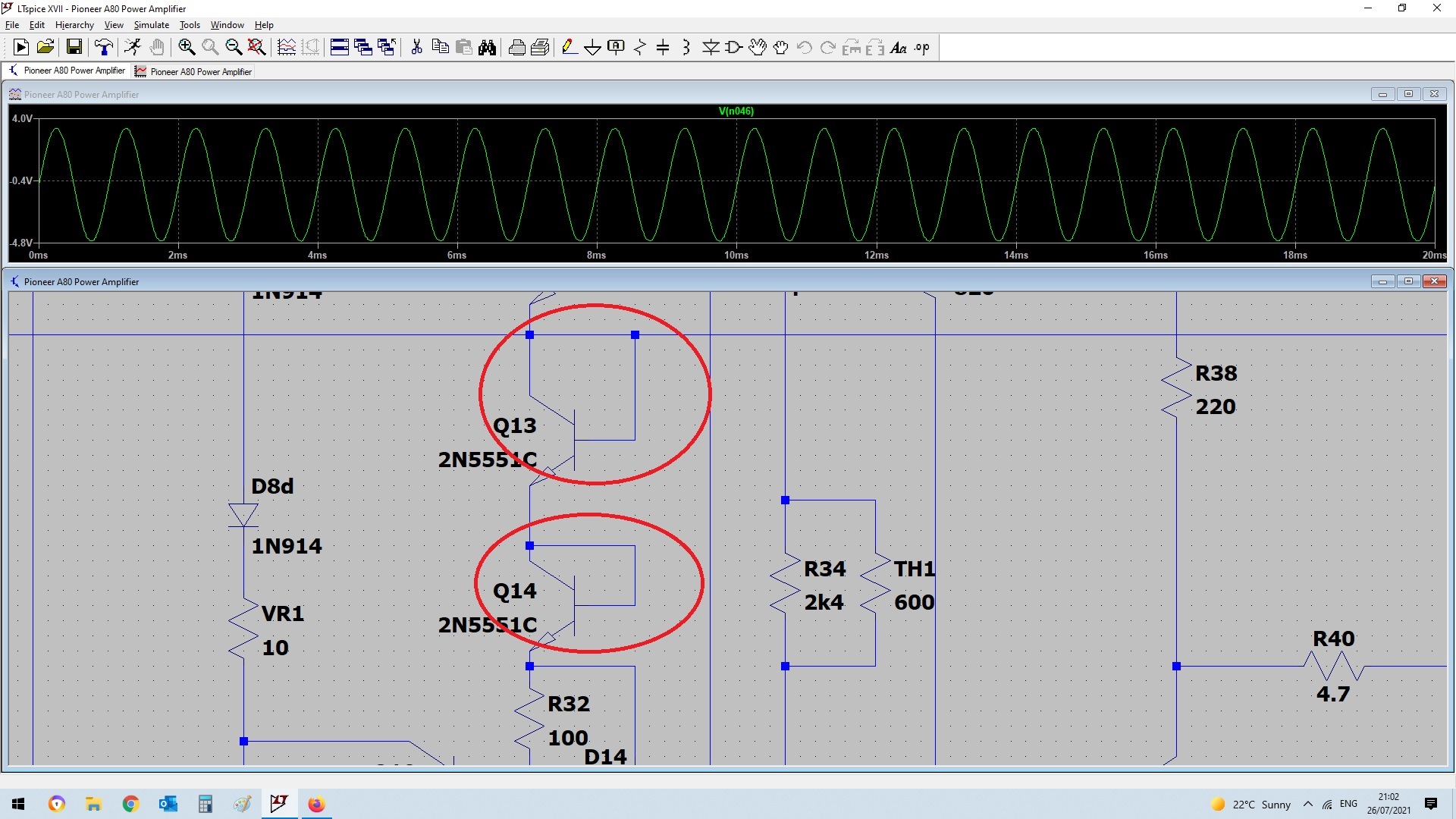Place a Capacitor component
Screen dimensions: 1456x819
tap(663, 48)
